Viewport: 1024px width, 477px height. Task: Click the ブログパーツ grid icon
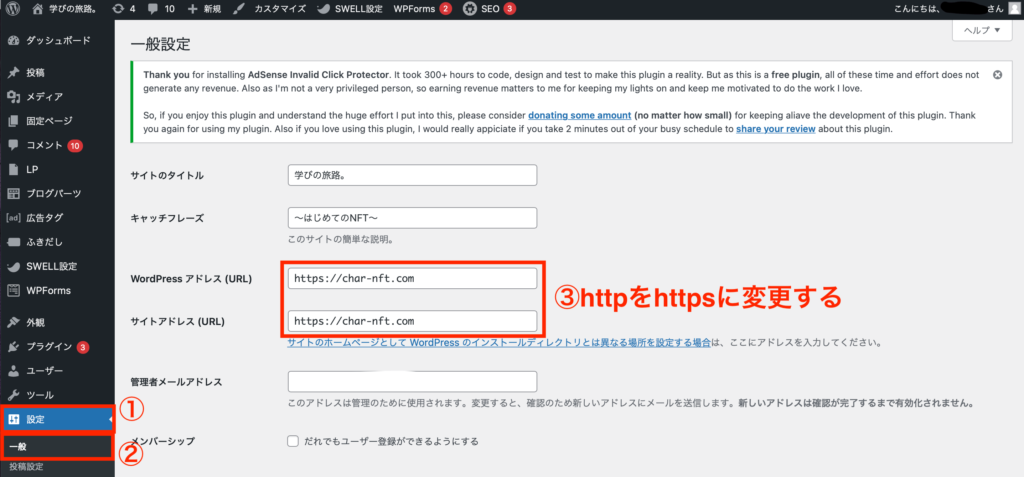coord(13,193)
